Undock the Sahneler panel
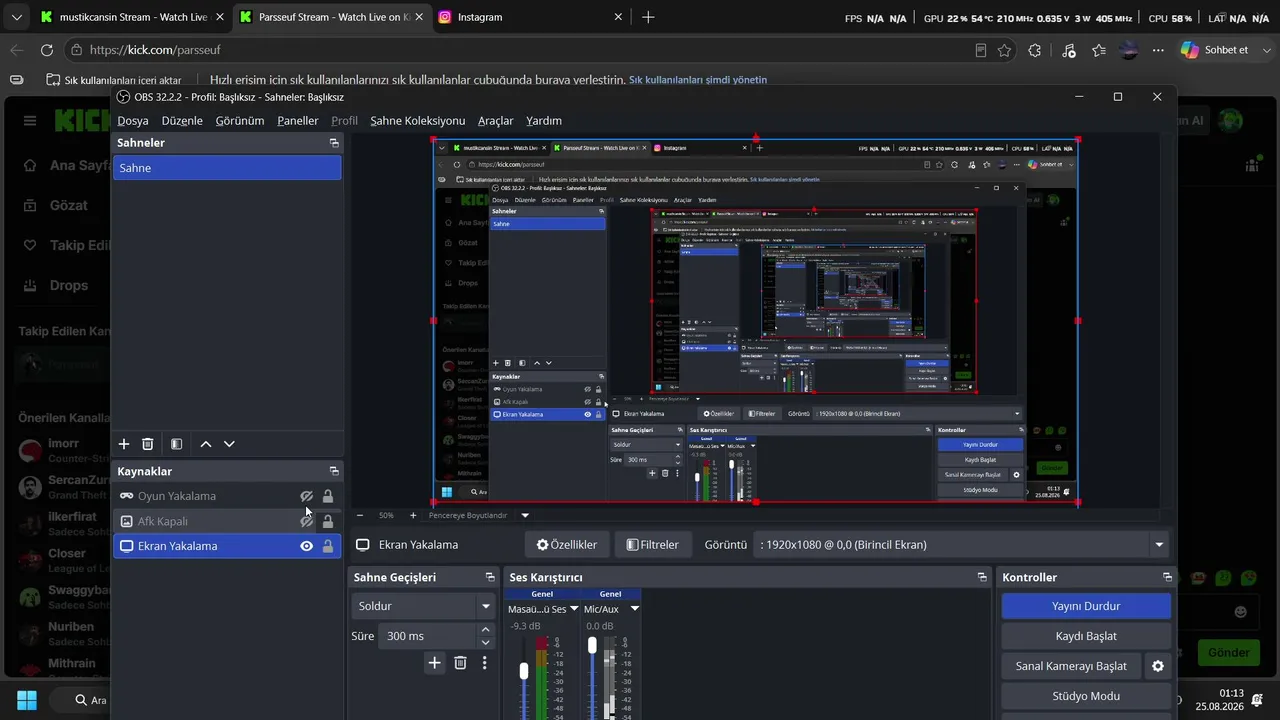 point(334,143)
